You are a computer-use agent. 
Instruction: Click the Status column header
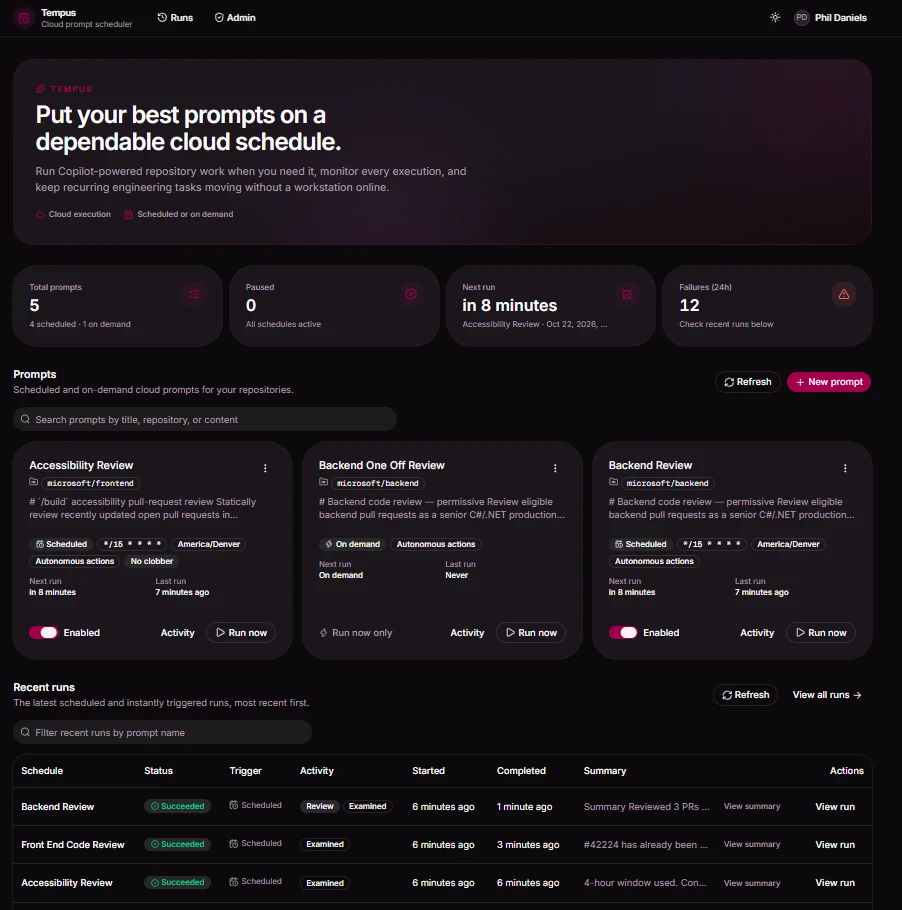point(158,771)
